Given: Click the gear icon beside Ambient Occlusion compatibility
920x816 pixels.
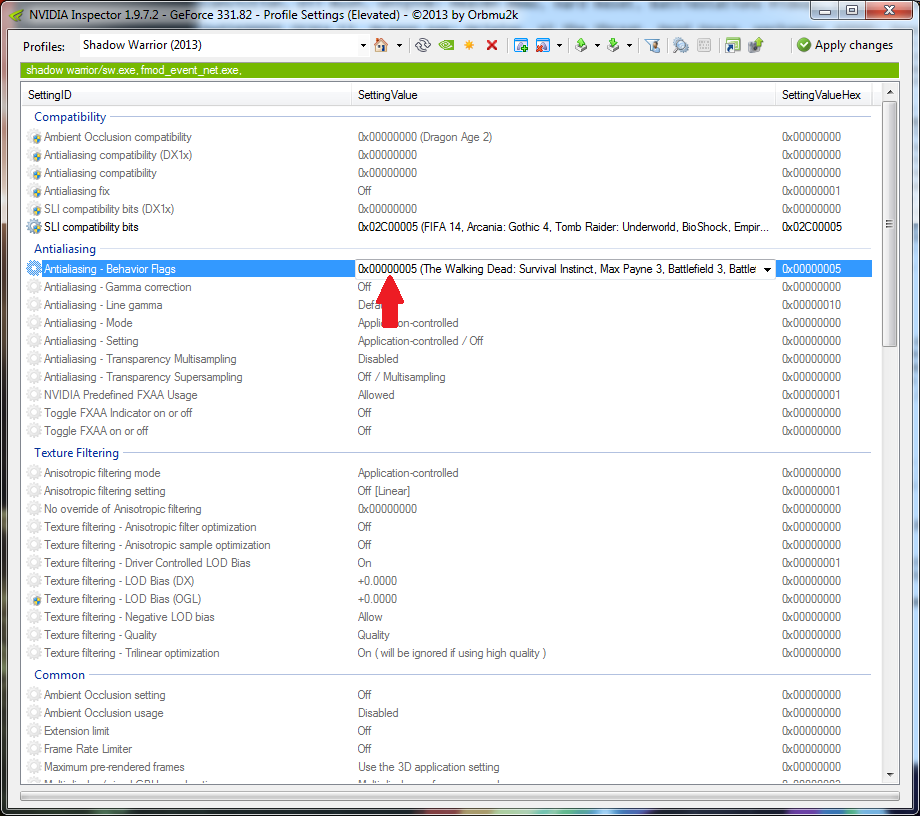Looking at the screenshot, I should coord(35,137).
